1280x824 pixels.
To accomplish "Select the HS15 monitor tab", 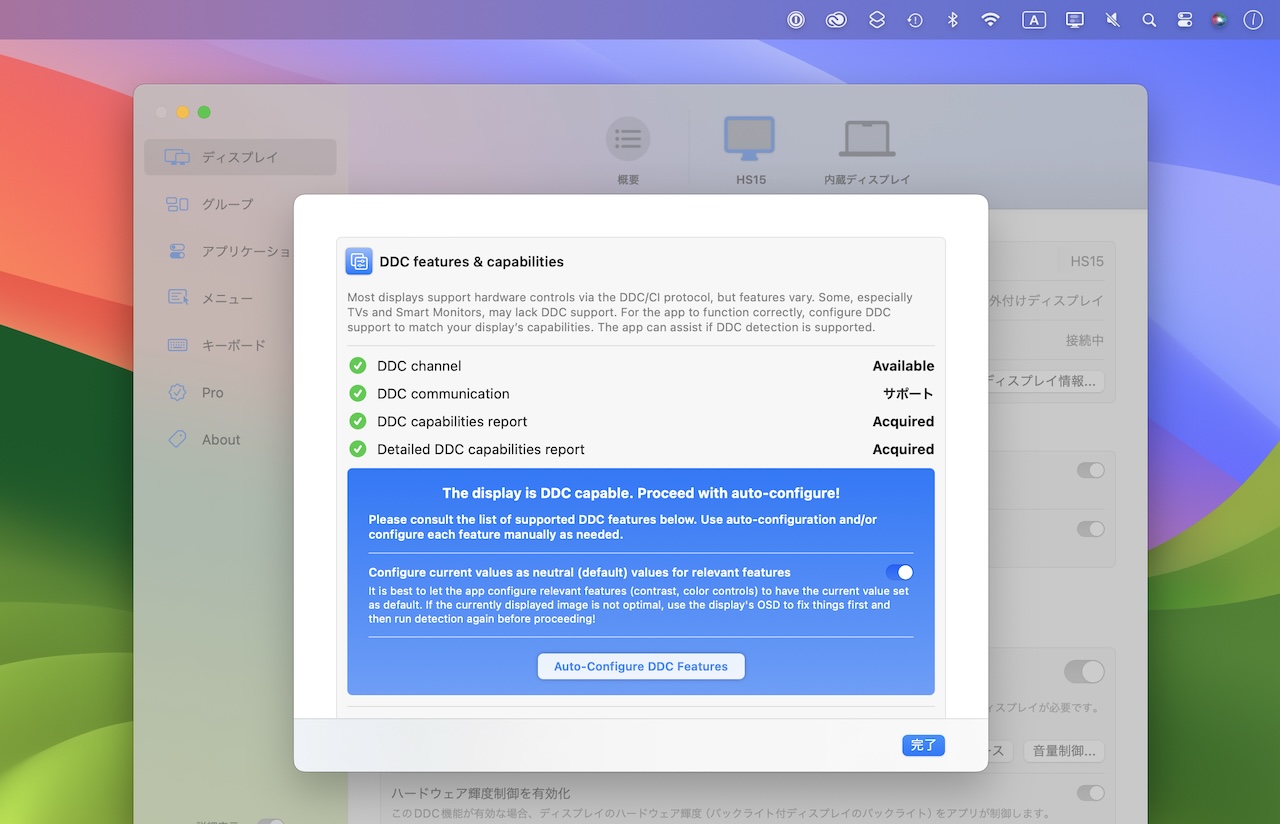I will tap(750, 152).
